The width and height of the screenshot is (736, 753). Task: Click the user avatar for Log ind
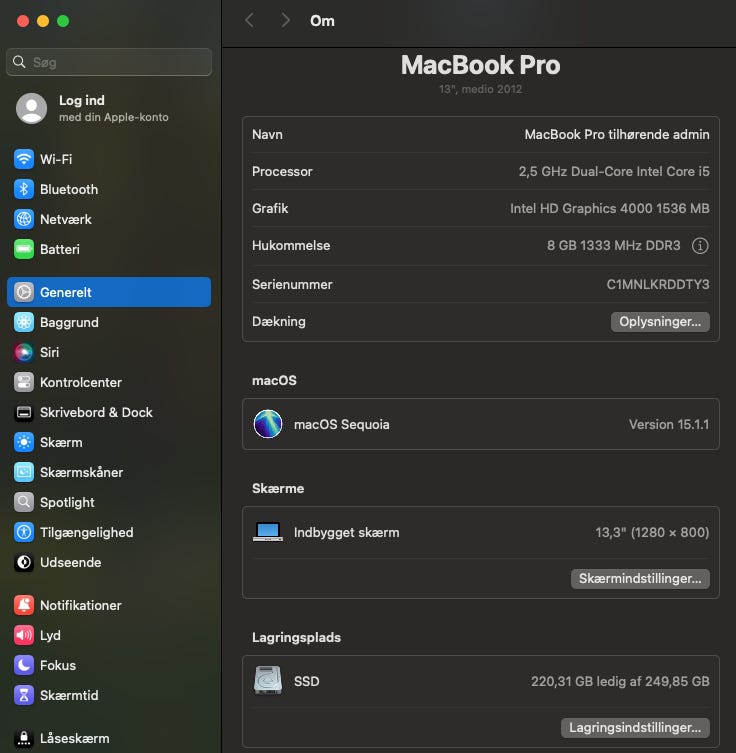click(x=32, y=109)
